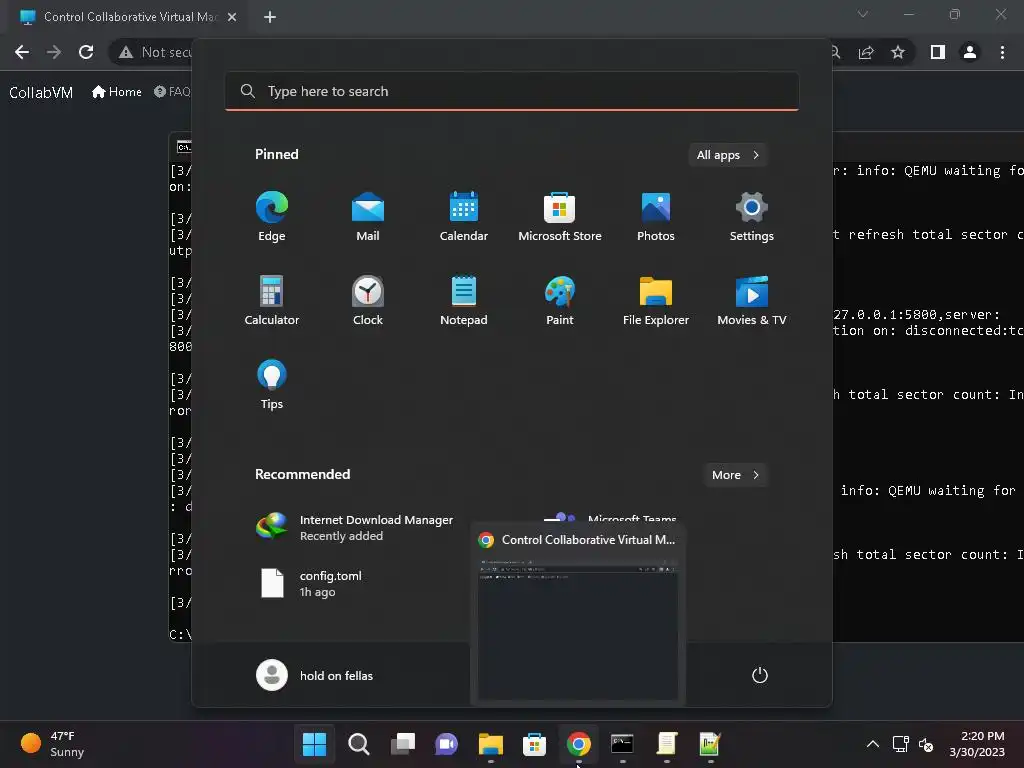Switch to Chrome on taskbar
Screen dimensions: 1024x768
pos(579,744)
